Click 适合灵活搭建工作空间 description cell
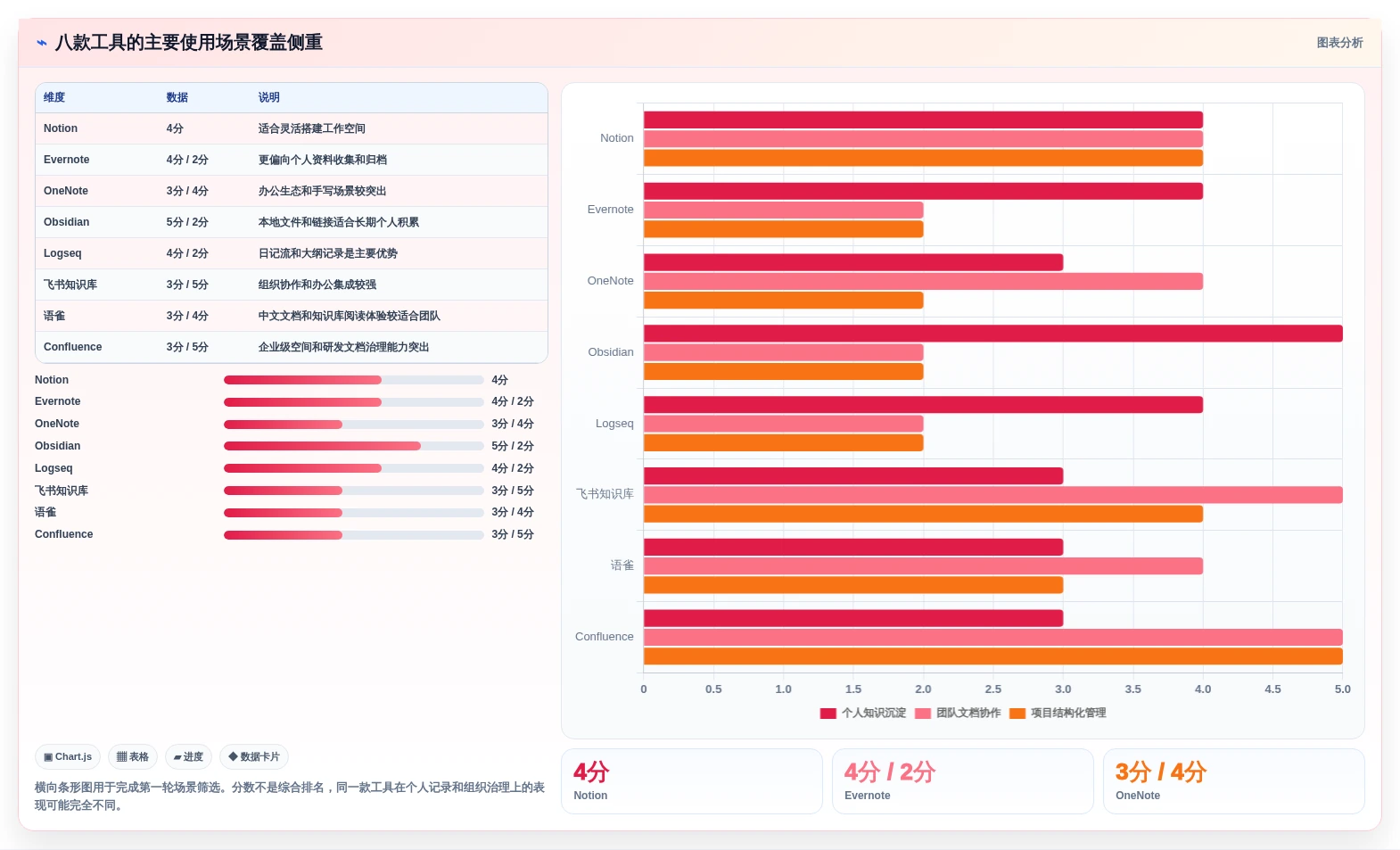This screenshot has width=1400, height=850. (312, 128)
